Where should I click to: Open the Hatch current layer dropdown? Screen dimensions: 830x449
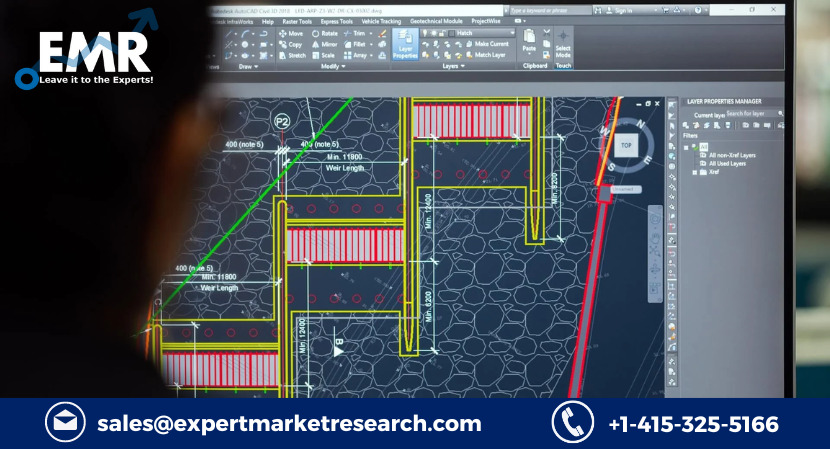(x=512, y=33)
